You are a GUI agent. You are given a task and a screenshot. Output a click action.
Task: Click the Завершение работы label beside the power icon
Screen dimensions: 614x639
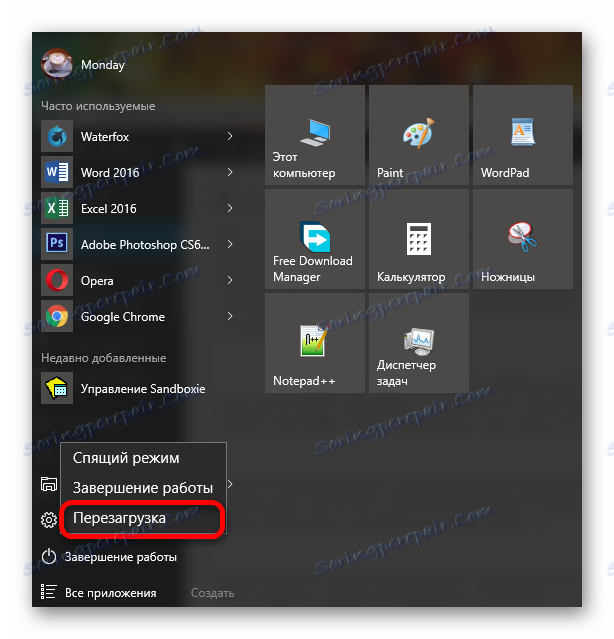tap(121, 557)
